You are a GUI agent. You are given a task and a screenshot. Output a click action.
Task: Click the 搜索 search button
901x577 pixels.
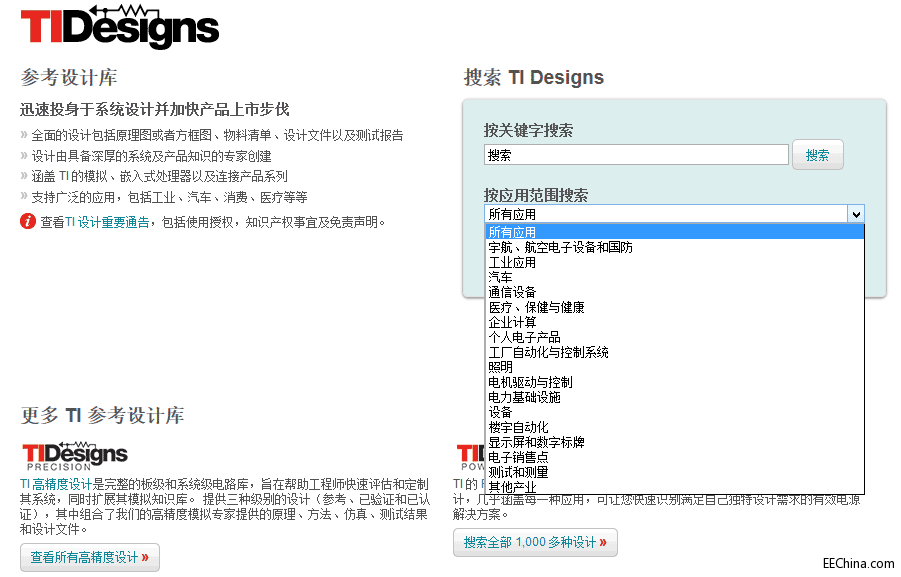tap(817, 155)
